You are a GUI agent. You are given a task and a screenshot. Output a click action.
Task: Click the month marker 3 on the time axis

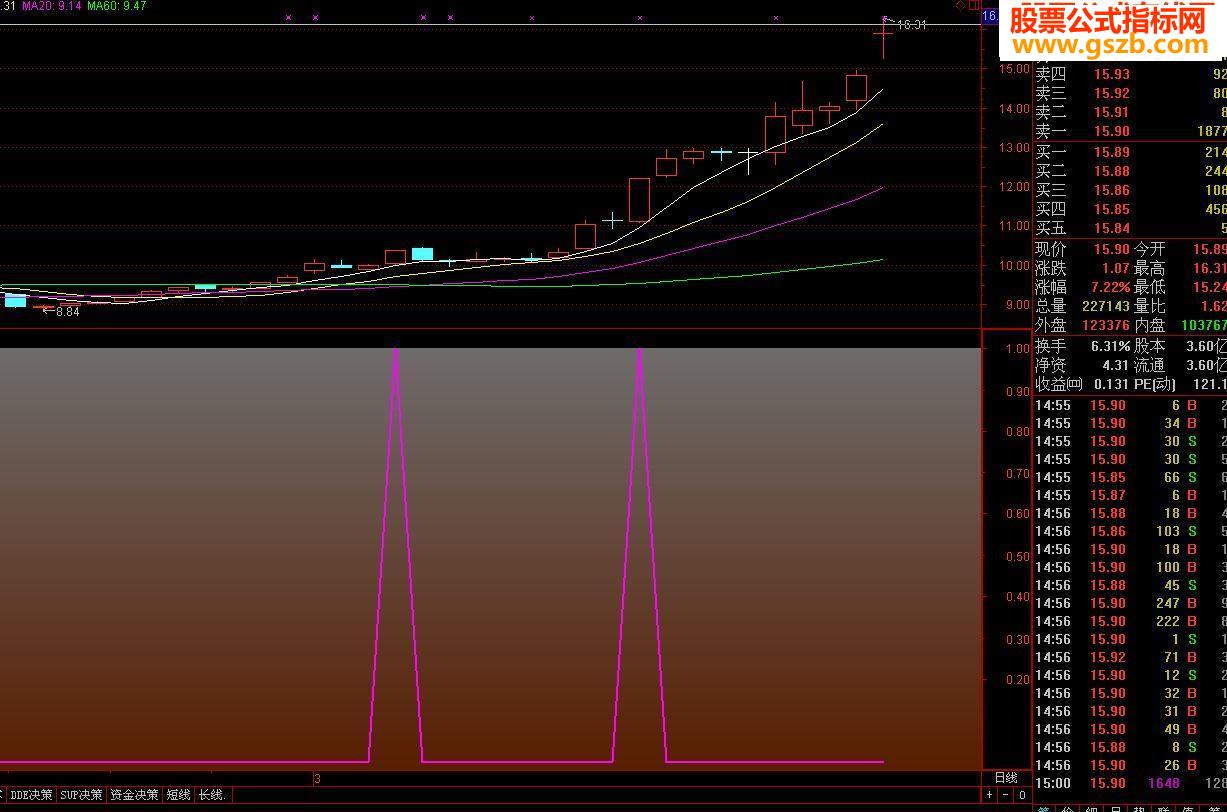click(317, 778)
